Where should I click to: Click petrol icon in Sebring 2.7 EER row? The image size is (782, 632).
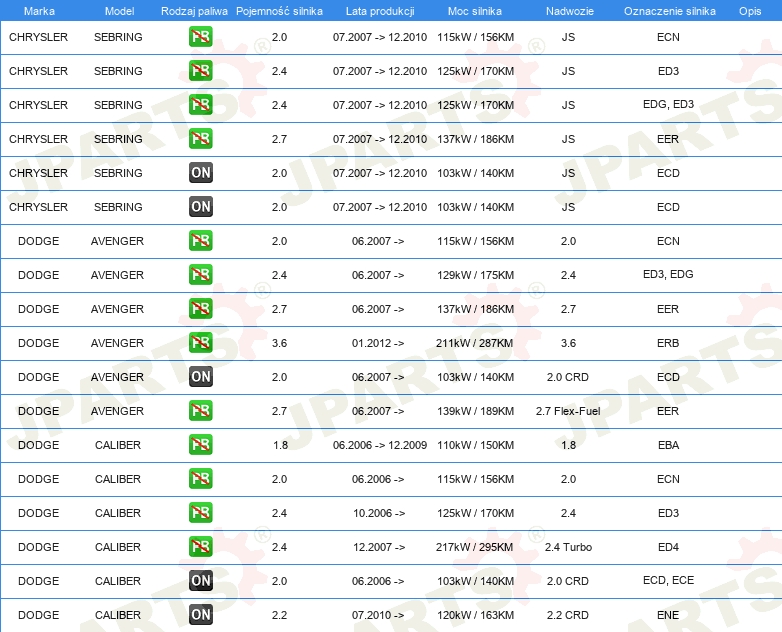point(200,139)
